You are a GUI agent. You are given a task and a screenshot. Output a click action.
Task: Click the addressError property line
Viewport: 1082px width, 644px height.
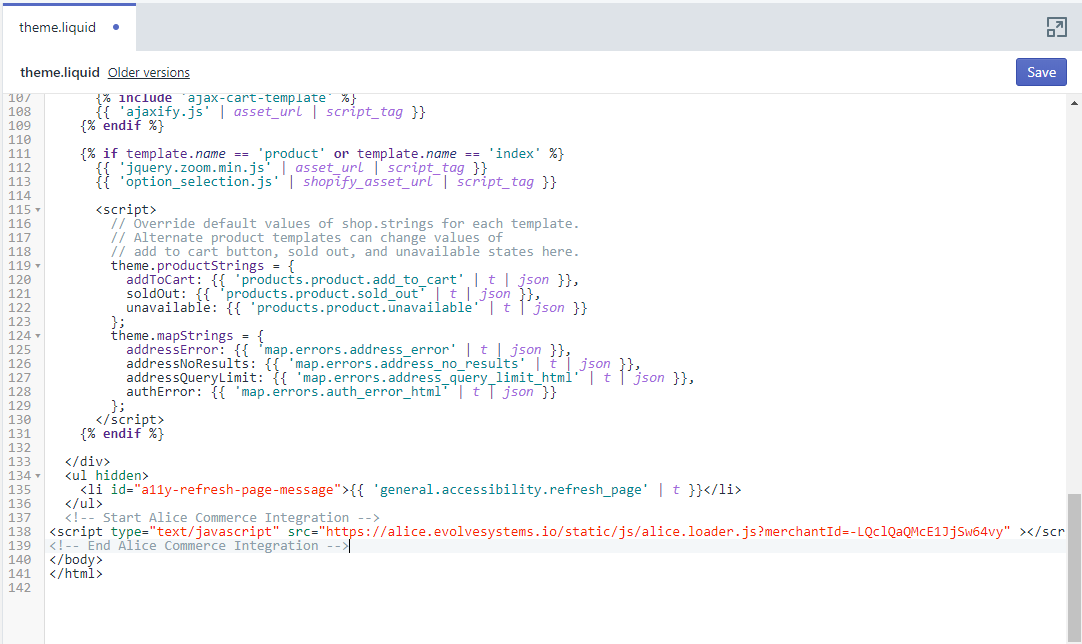coord(348,350)
